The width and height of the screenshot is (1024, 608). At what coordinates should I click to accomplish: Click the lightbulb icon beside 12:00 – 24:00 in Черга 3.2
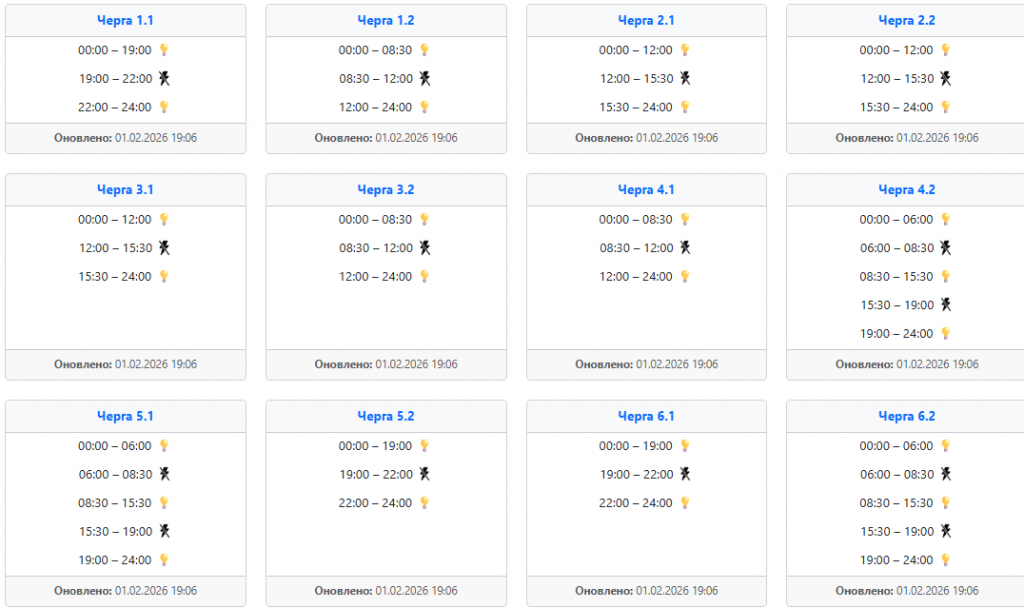[424, 276]
